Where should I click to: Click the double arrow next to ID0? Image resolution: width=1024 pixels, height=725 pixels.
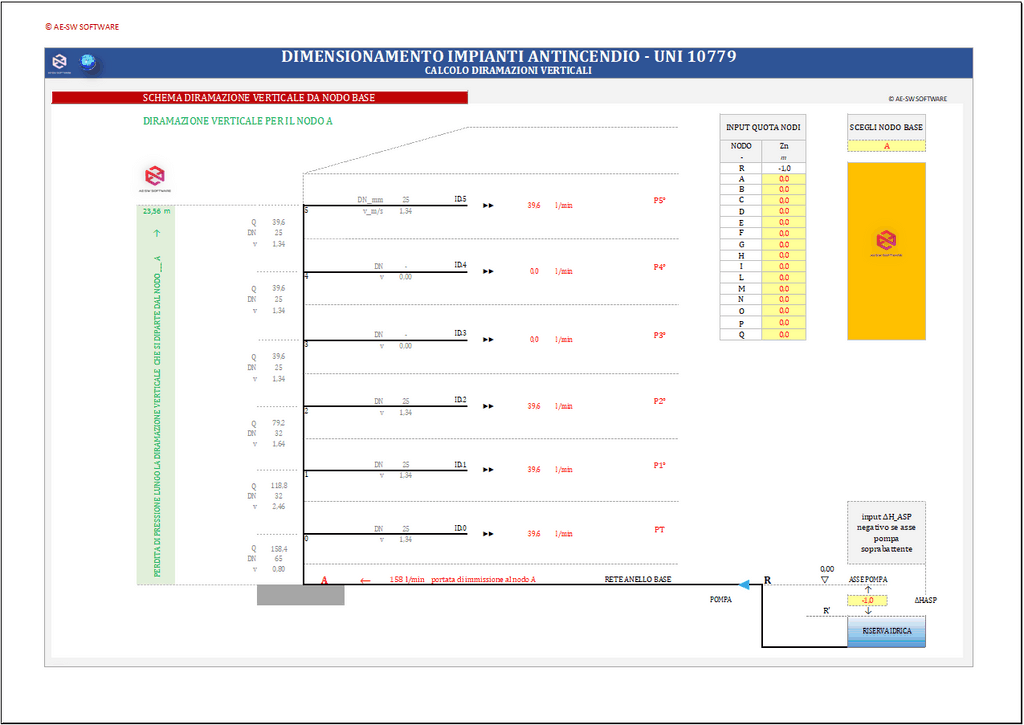click(x=488, y=534)
